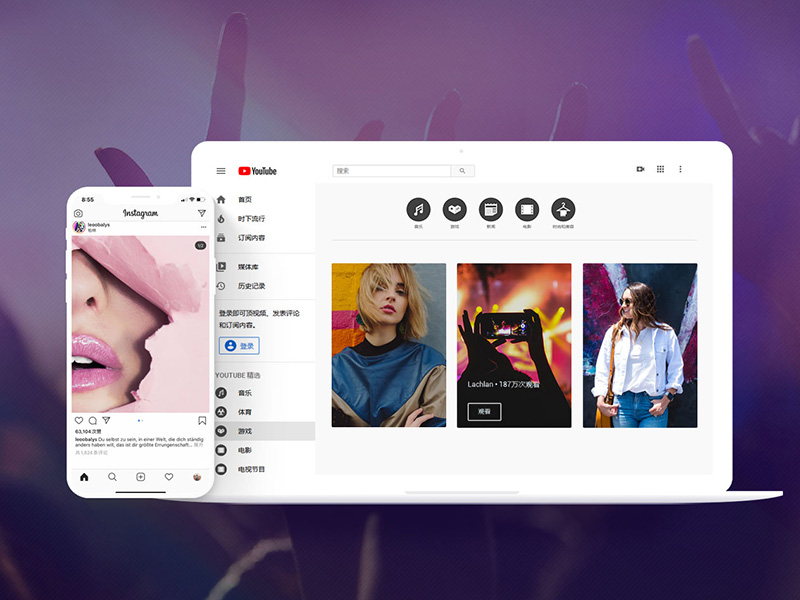800x600 pixels.
Task: Click the 登录 sign-in button
Action: pyautogui.click(x=239, y=345)
